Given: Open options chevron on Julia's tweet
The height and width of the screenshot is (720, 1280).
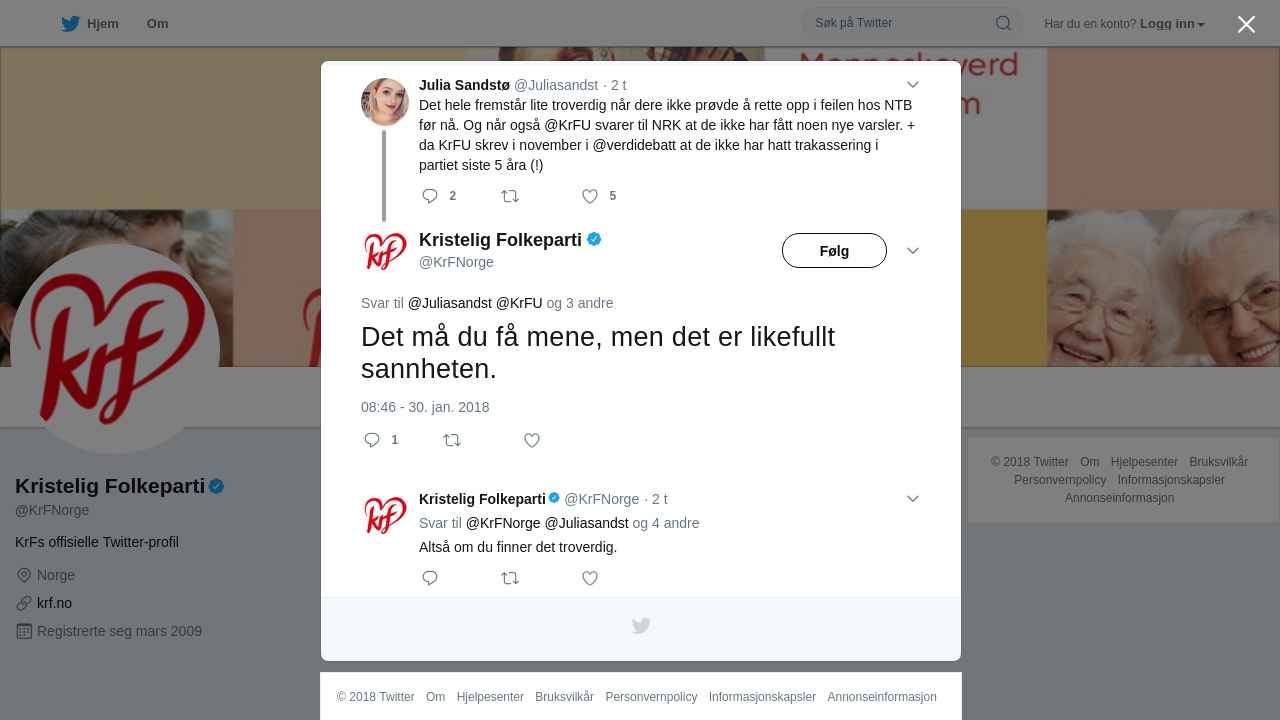Looking at the screenshot, I should pos(912,85).
